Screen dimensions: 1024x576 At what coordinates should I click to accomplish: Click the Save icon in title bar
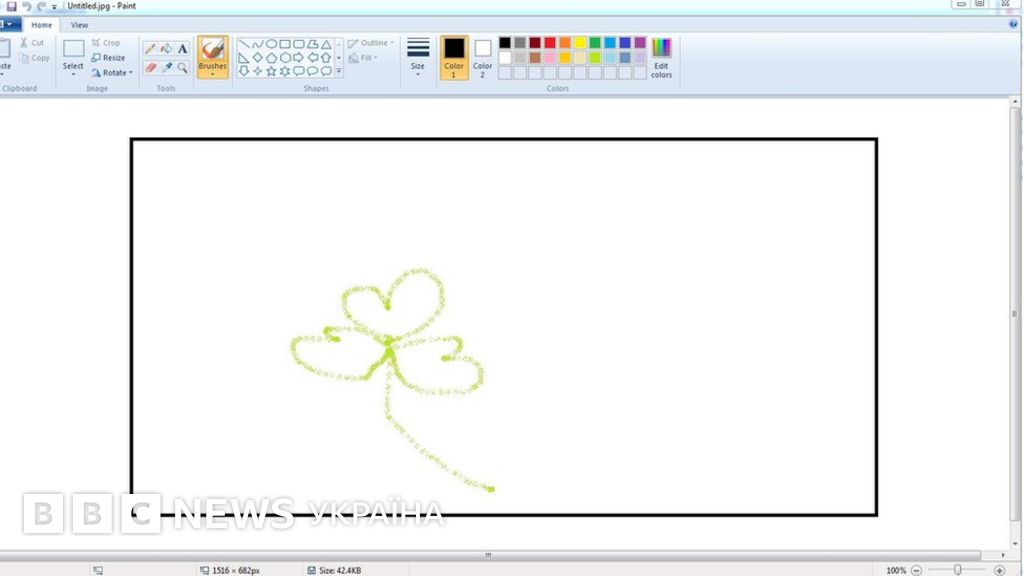pos(12,6)
